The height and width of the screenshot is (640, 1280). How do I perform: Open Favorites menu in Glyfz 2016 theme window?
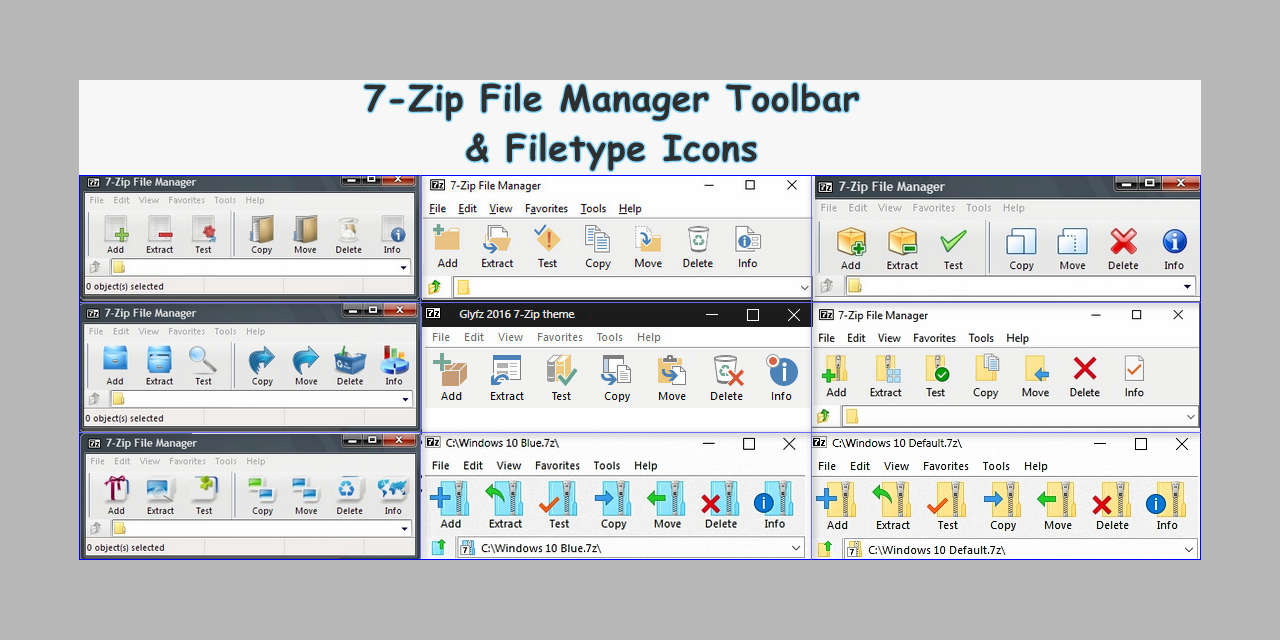[560, 337]
